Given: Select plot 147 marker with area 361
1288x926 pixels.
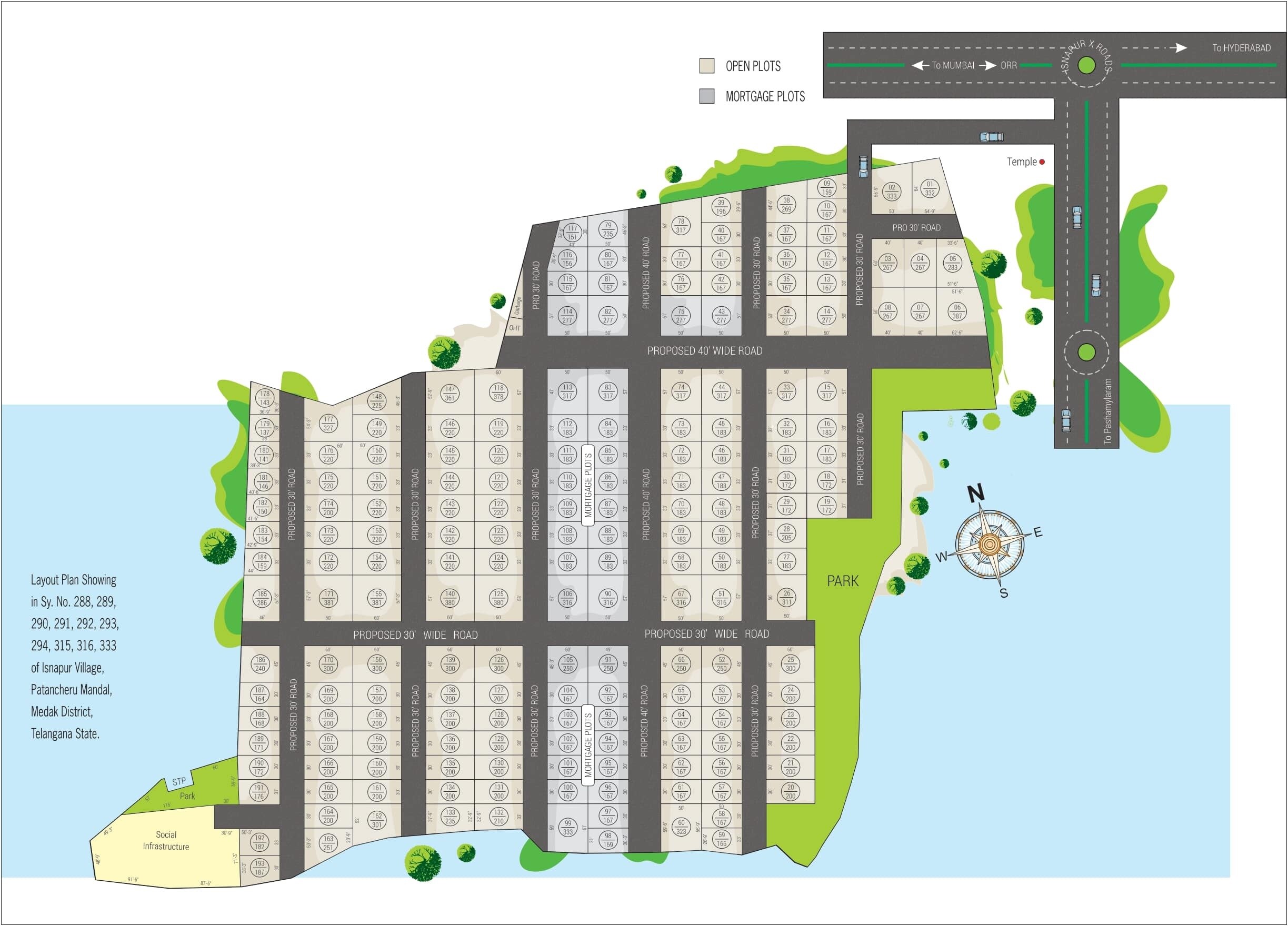Looking at the screenshot, I should [x=450, y=394].
